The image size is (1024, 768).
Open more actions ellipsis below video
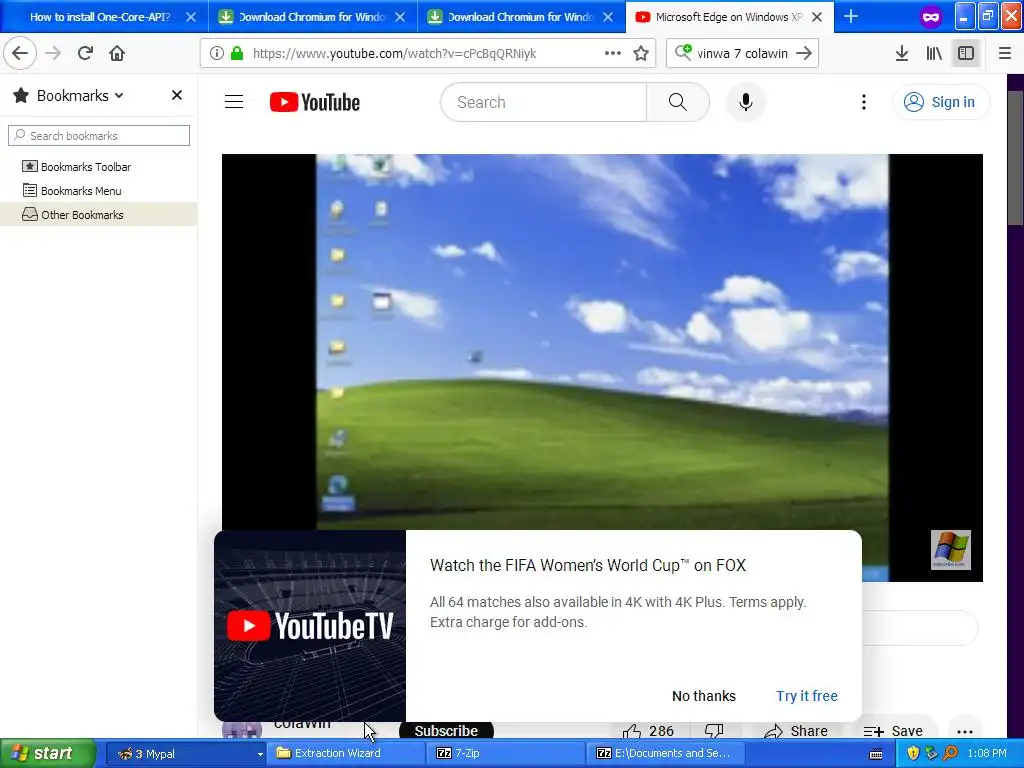[x=965, y=731]
